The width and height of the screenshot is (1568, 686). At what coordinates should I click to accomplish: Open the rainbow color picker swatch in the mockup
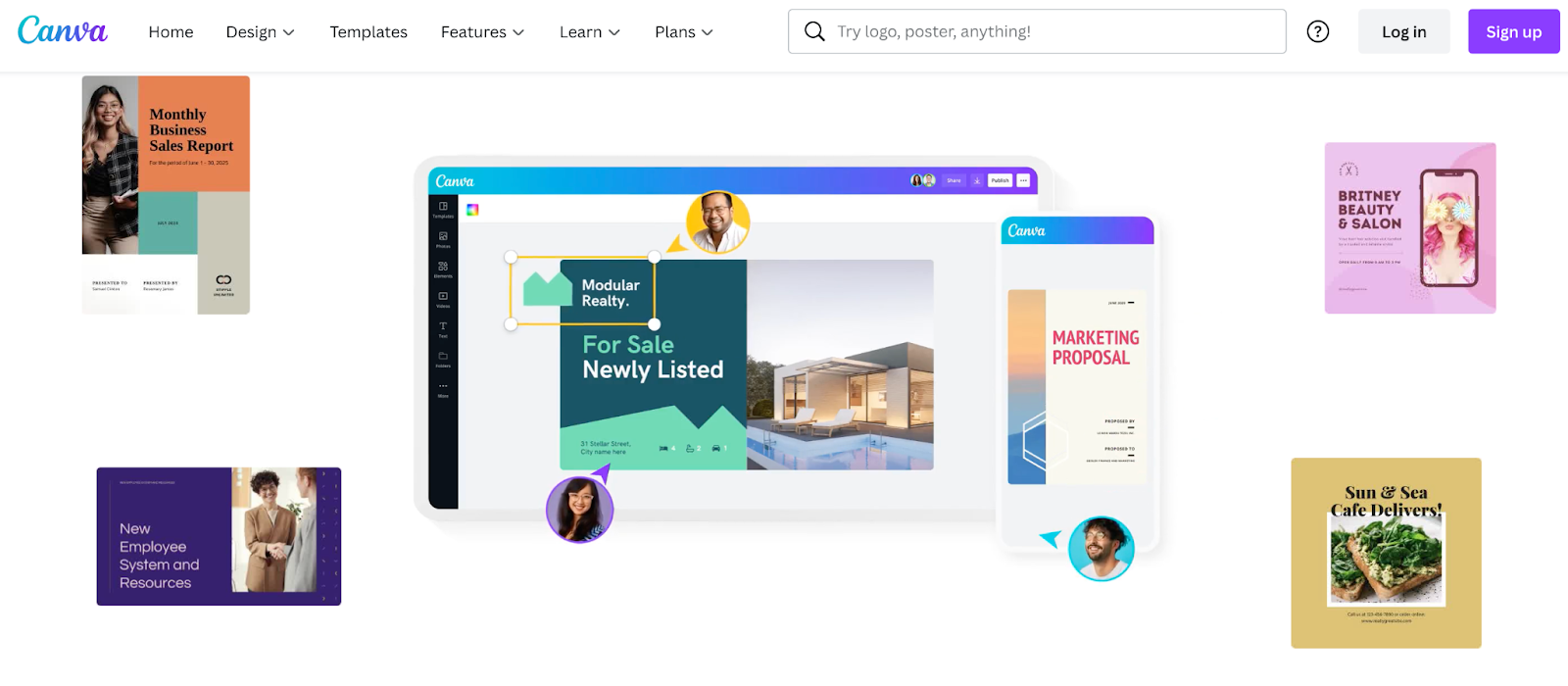[x=472, y=210]
